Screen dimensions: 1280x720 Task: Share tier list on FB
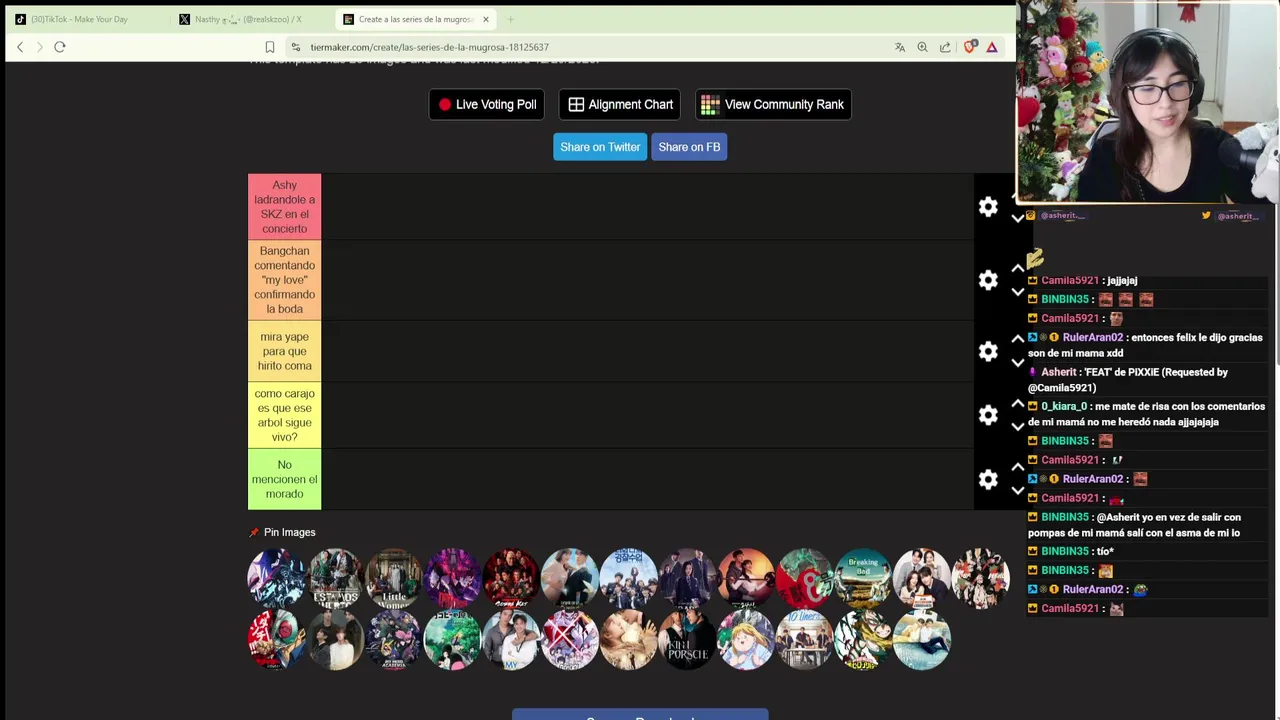689,147
